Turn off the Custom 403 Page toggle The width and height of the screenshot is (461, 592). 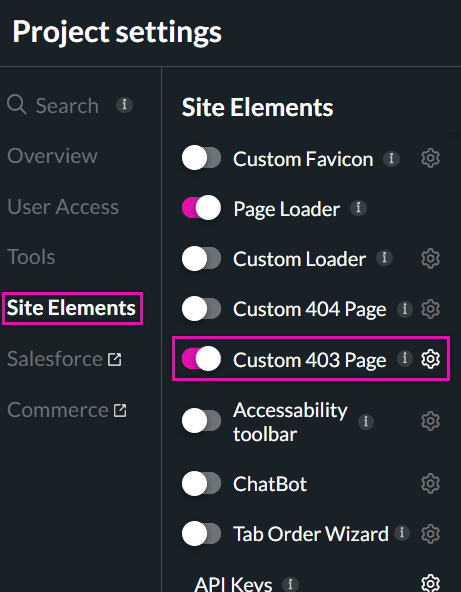pos(201,358)
